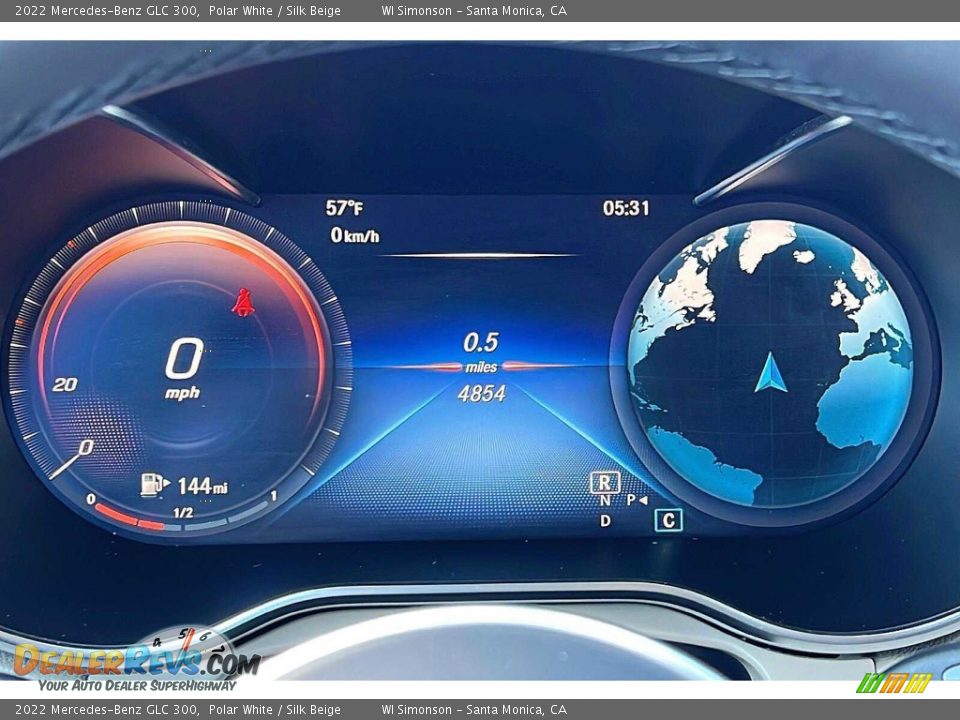This screenshot has height=720, width=960.
Task: Select the D drive gear letter
Action: [605, 520]
